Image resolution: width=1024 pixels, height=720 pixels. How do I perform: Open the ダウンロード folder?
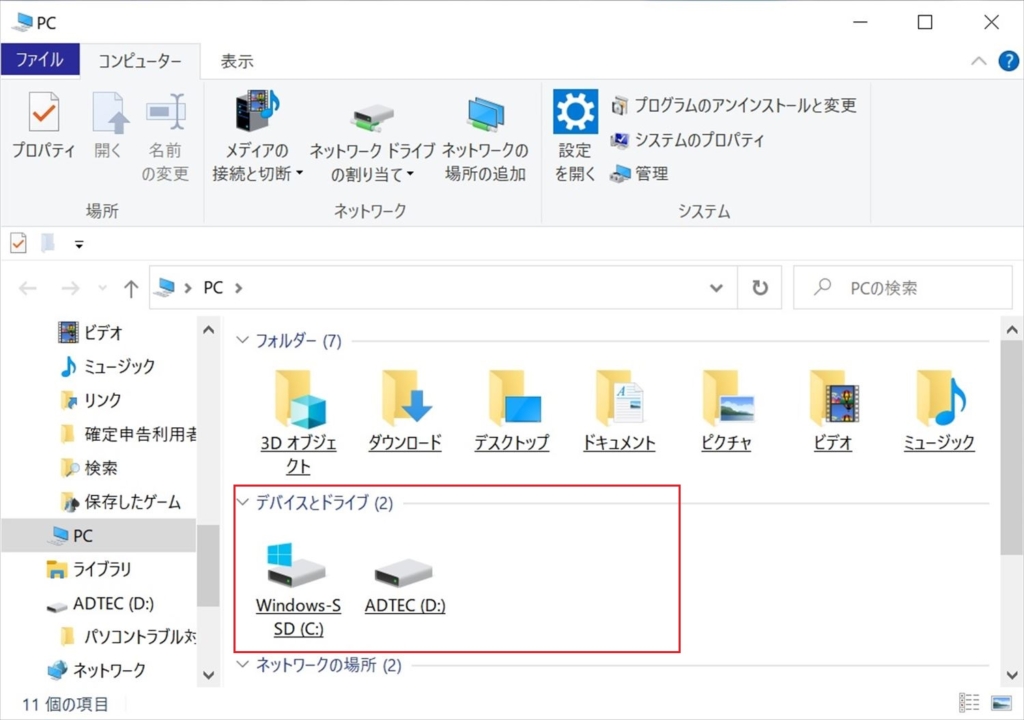pyautogui.click(x=405, y=398)
